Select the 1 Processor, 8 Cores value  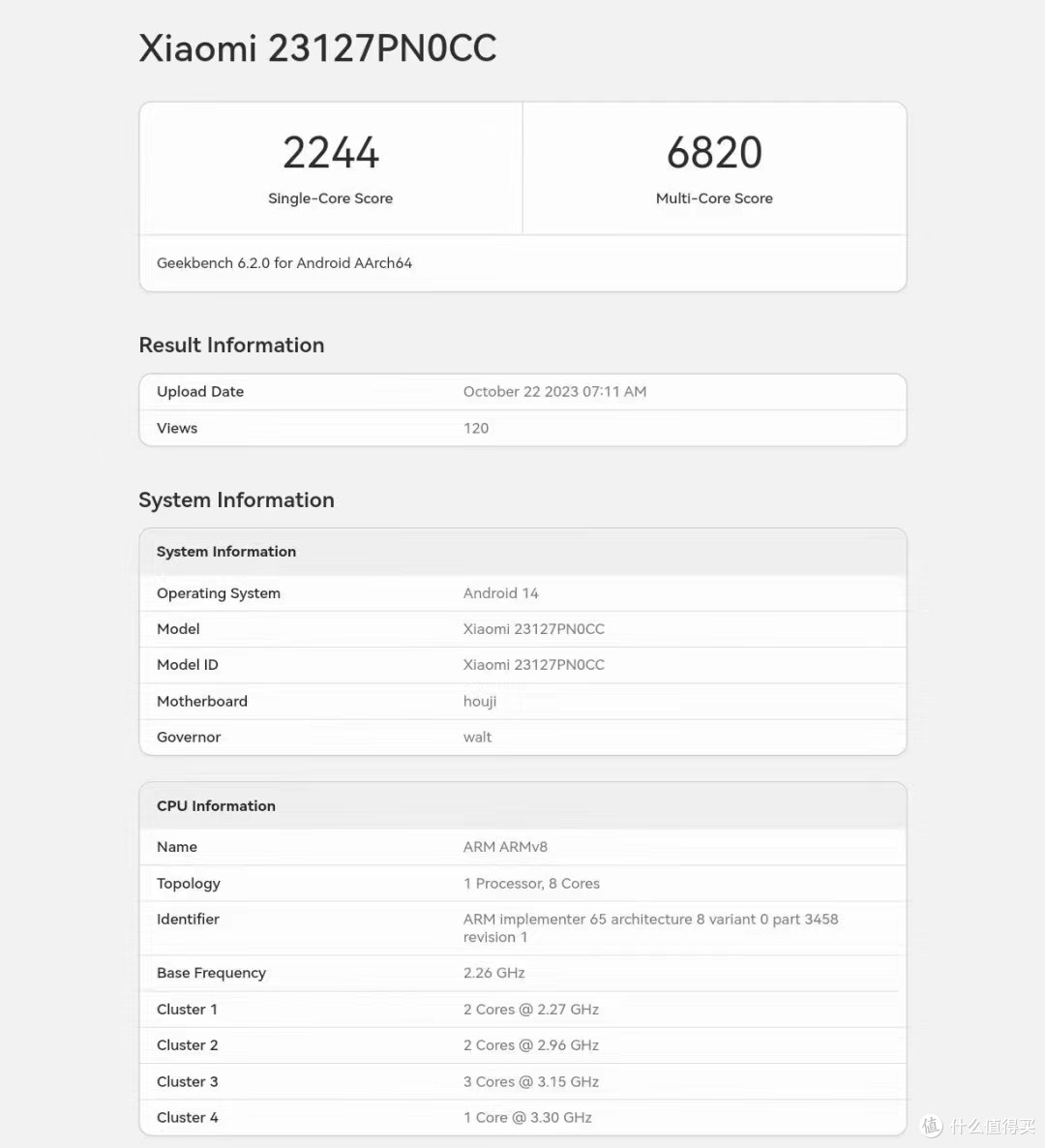click(531, 884)
